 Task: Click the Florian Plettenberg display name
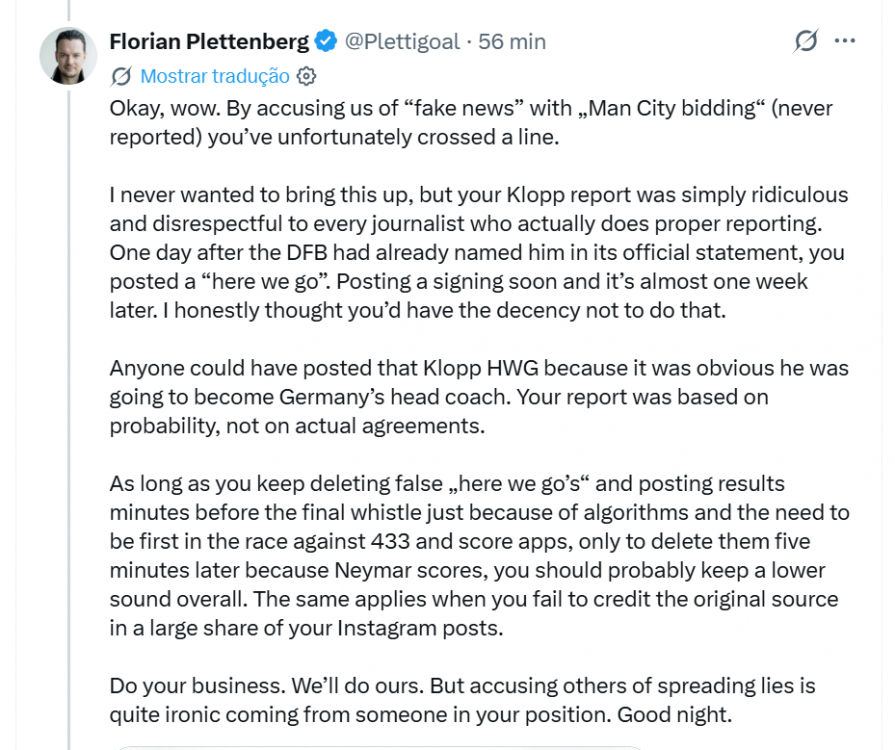point(209,41)
